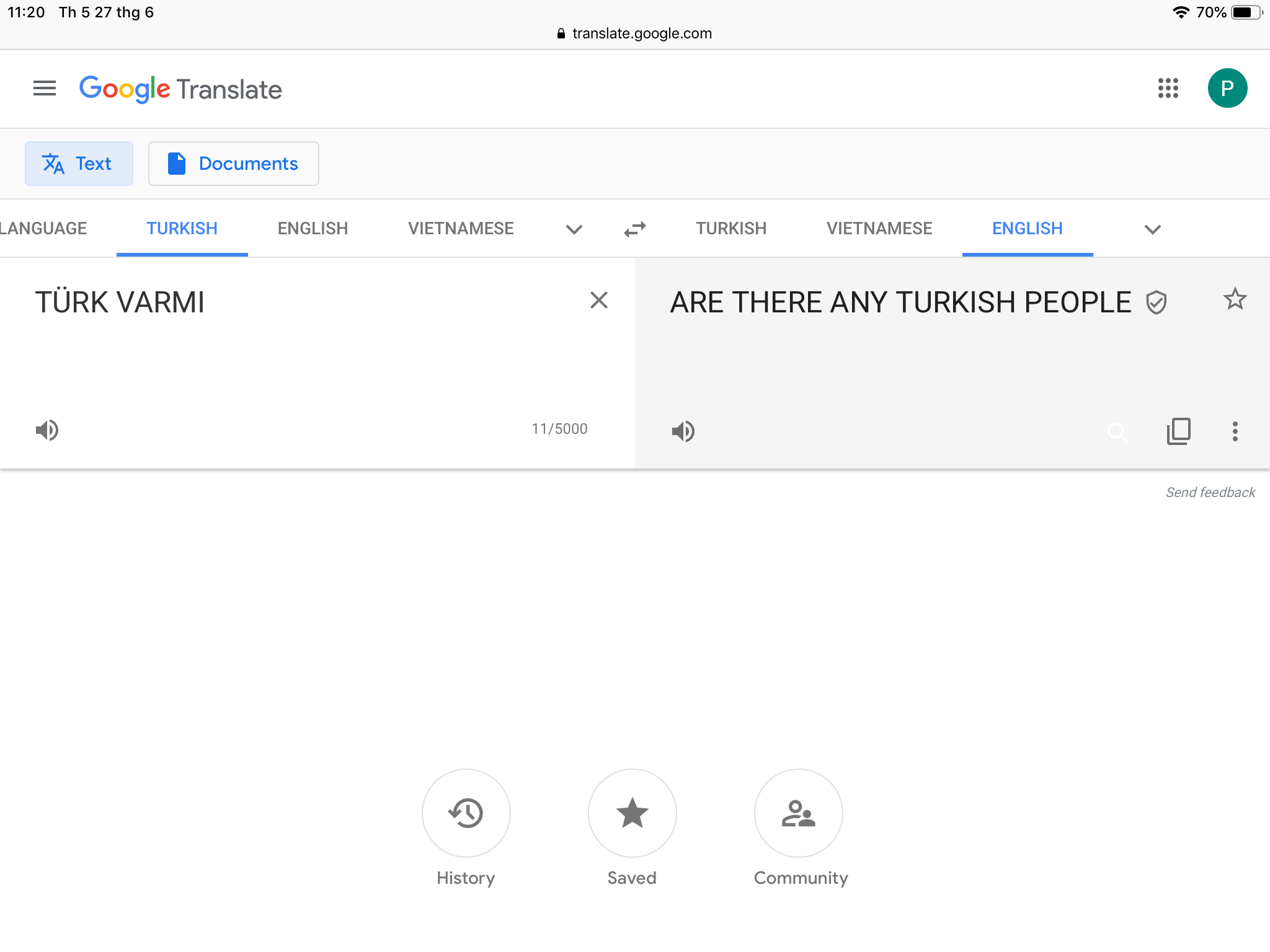This screenshot has height=952, width=1270.
Task: Open the Google apps grid
Action: (x=1168, y=88)
